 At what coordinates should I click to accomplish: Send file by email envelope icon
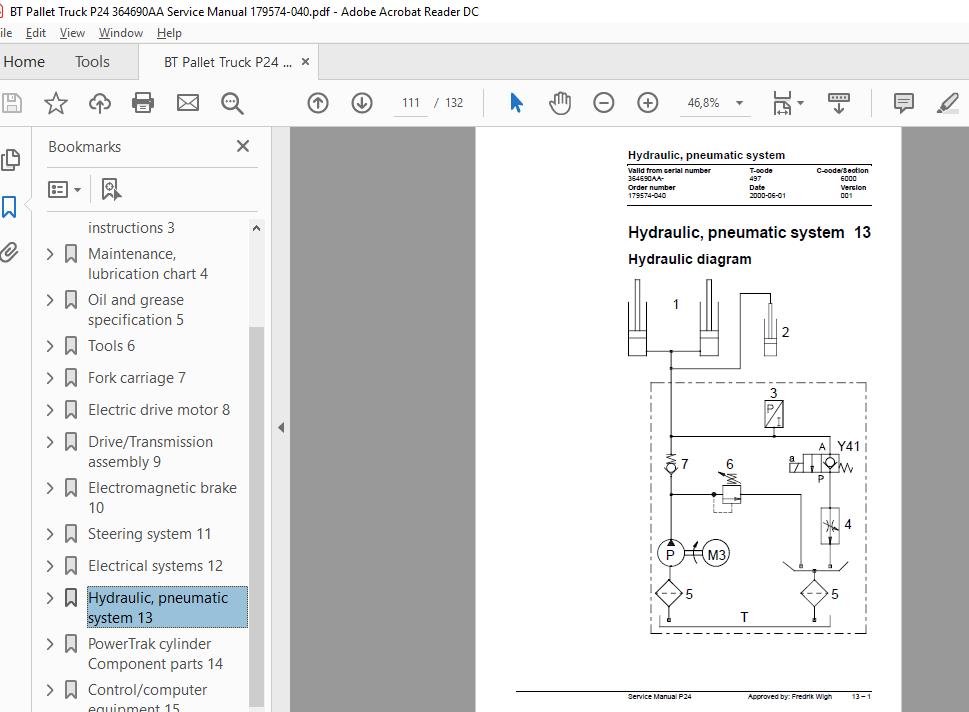click(188, 103)
